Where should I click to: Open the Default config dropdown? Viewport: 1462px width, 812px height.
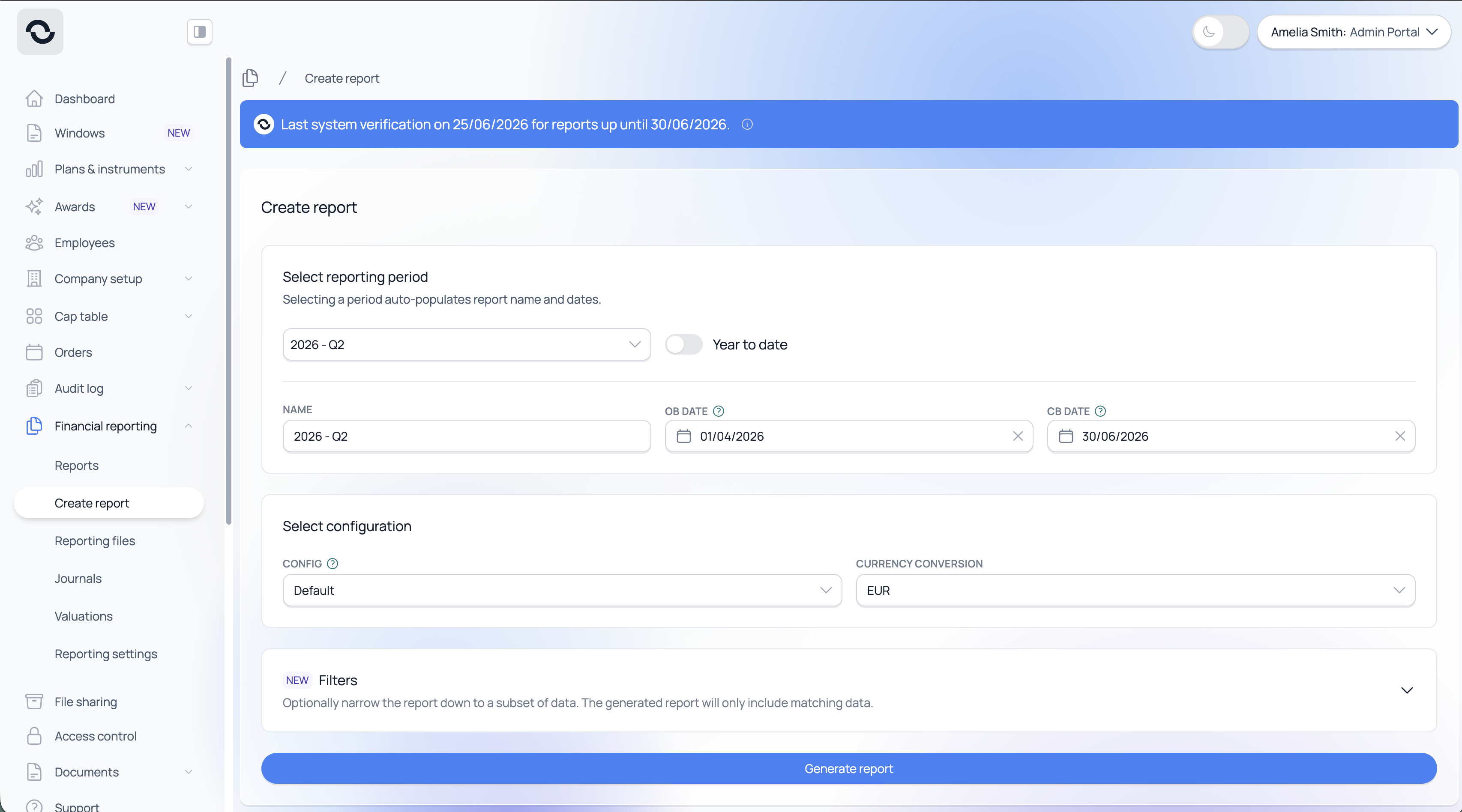click(562, 590)
